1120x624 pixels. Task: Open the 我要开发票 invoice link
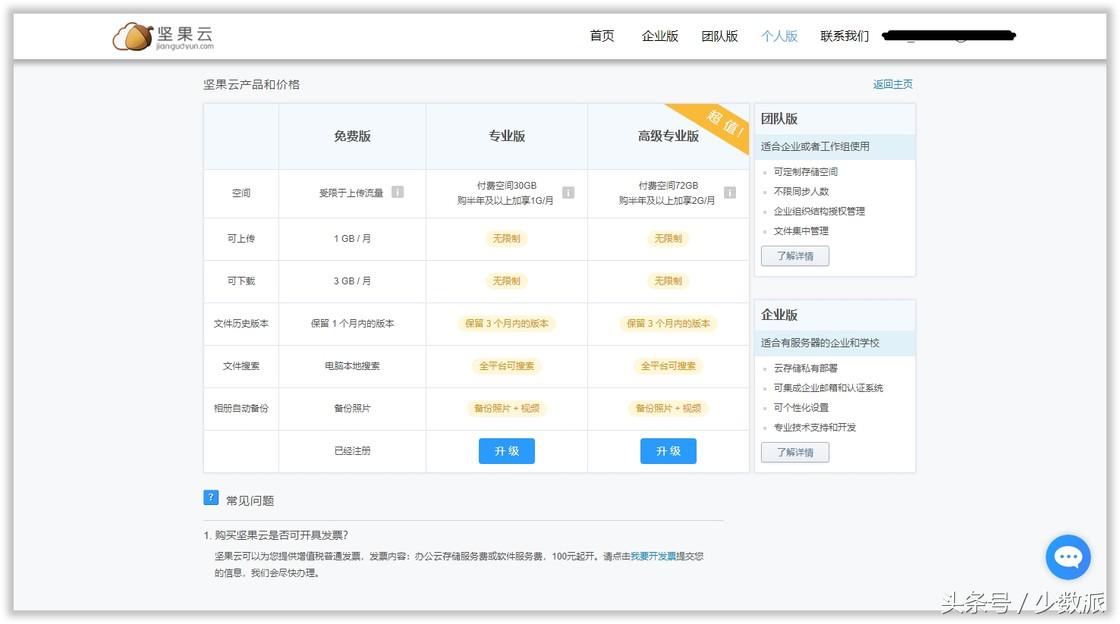pyautogui.click(x=653, y=556)
